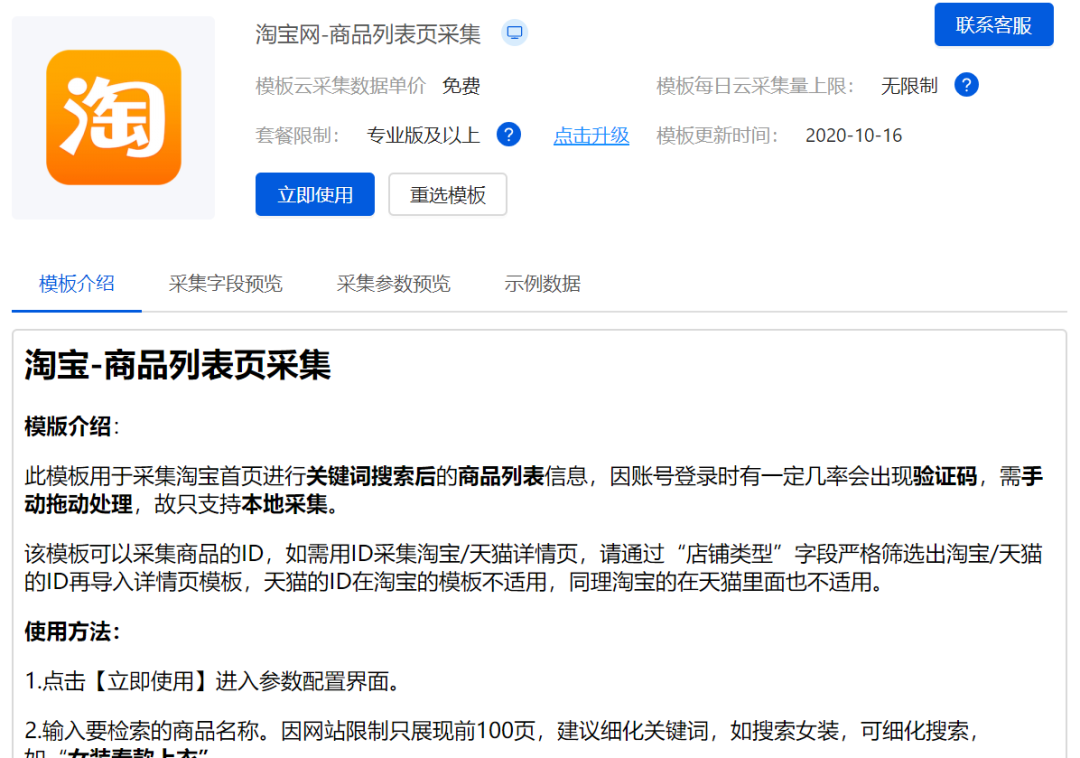Click help icon next to 专业版及以上
The width and height of the screenshot is (1080, 758).
(508, 135)
